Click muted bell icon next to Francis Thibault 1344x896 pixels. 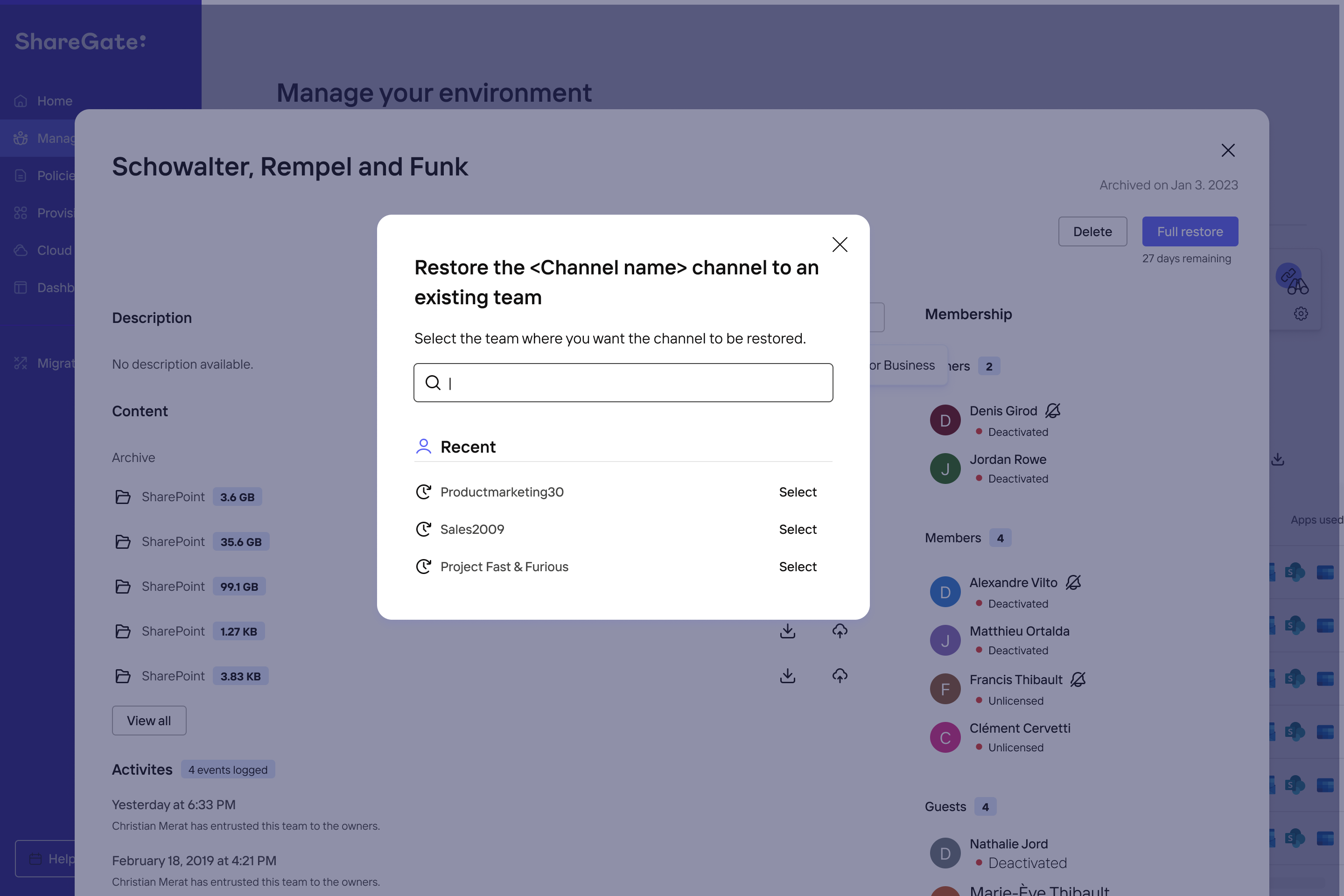1078,679
